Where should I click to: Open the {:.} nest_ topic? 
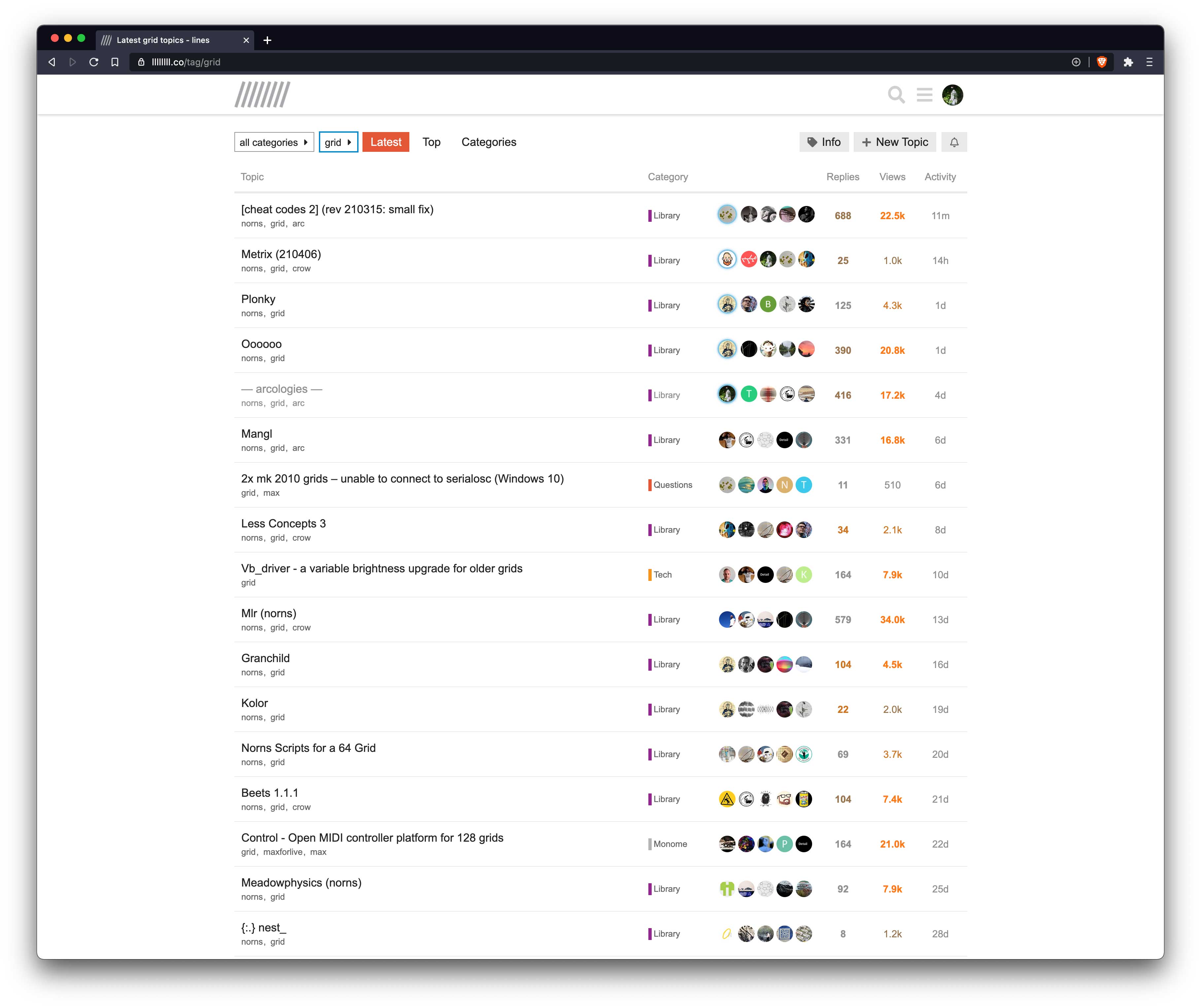[264, 927]
